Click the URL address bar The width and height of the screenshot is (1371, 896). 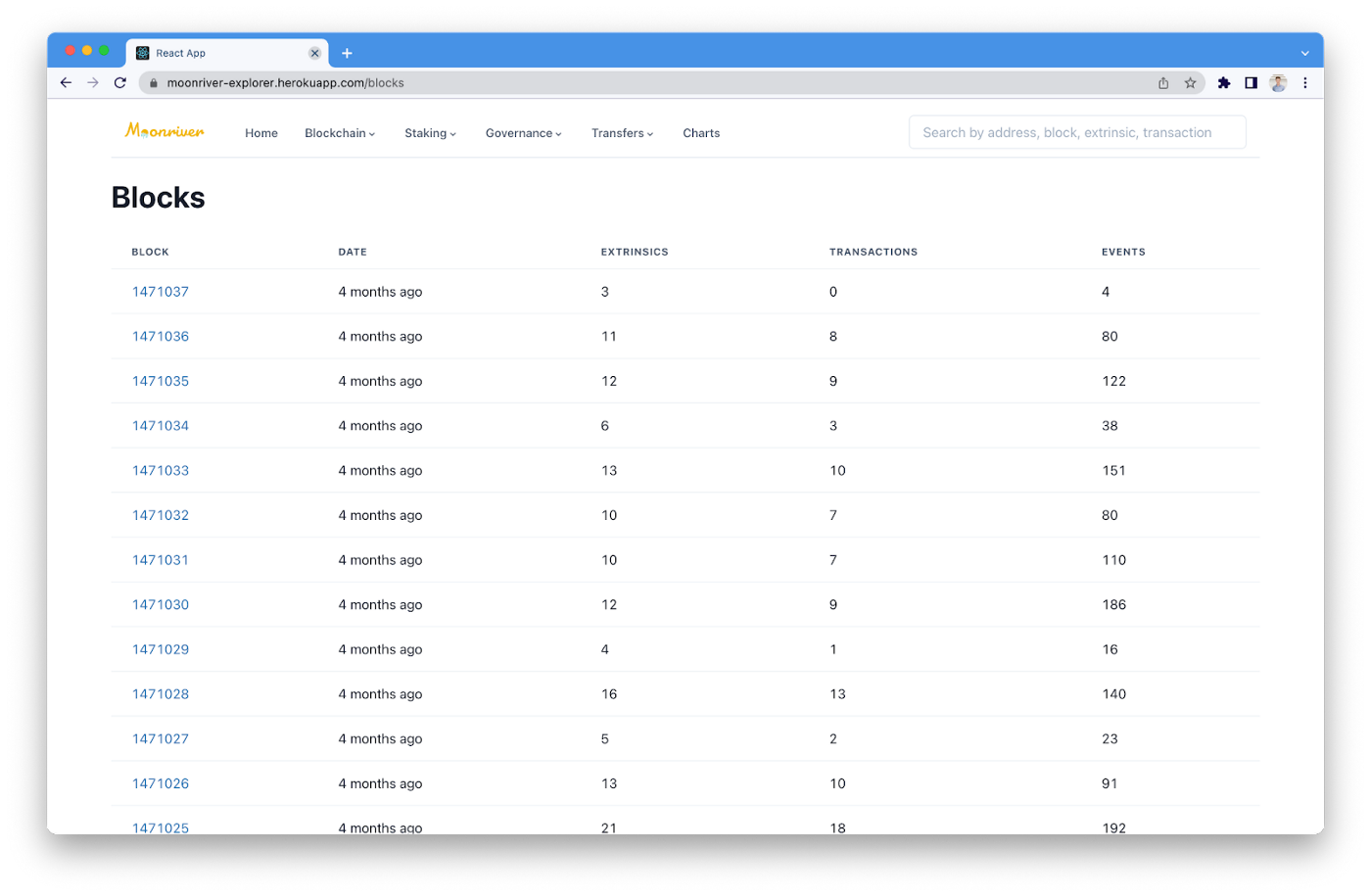[x=672, y=83]
